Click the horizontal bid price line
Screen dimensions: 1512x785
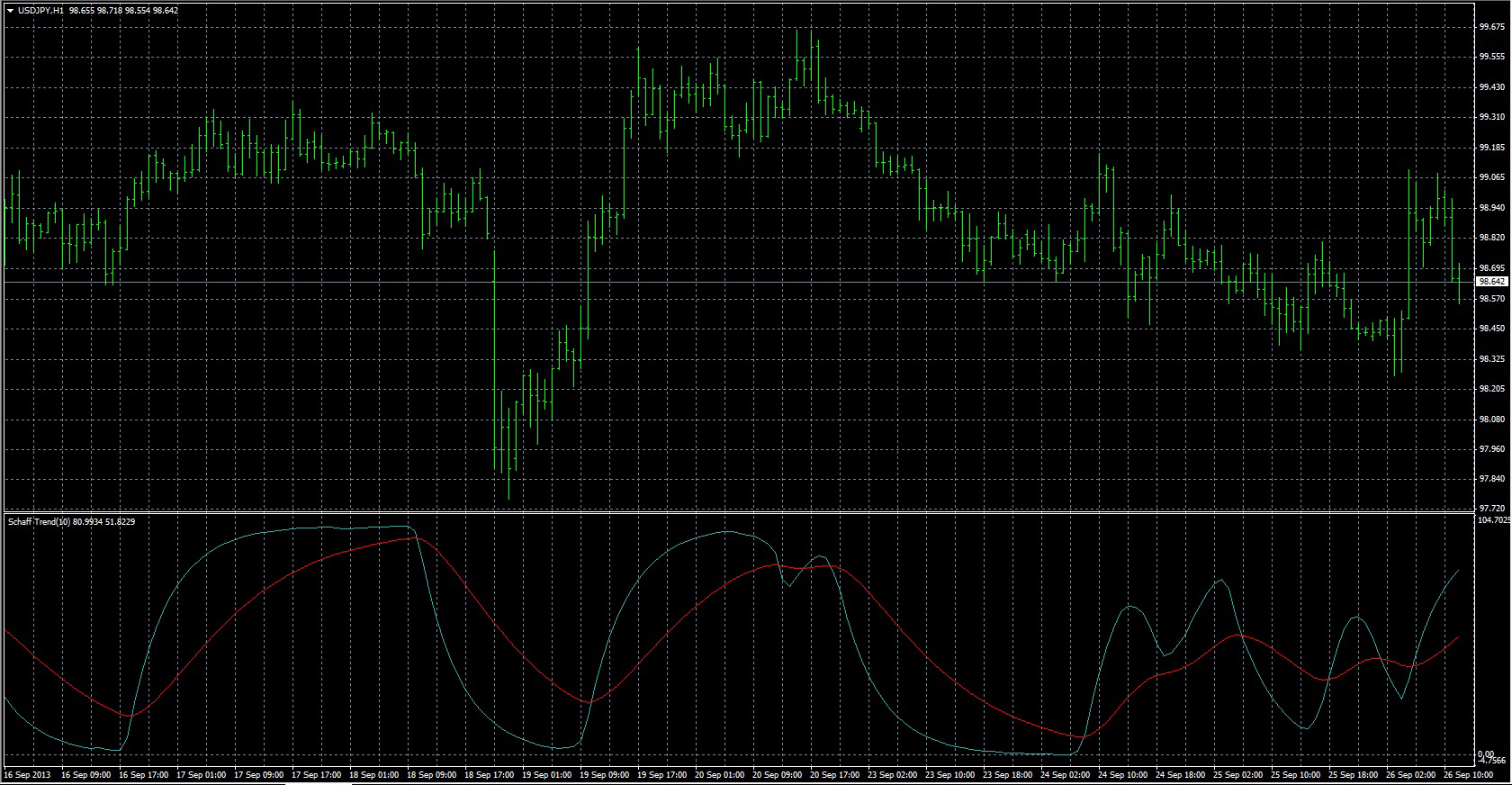click(720, 283)
